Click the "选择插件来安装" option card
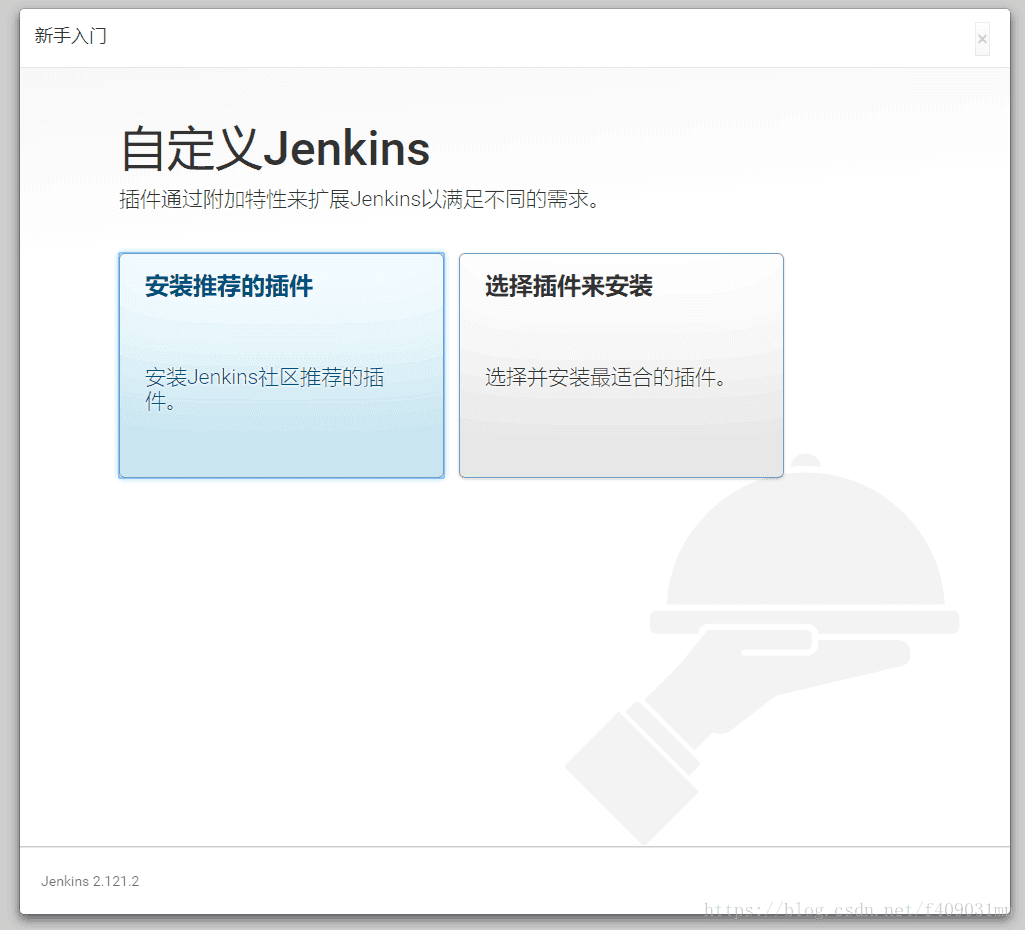Screen dimensions: 1025x930 (x=621, y=365)
